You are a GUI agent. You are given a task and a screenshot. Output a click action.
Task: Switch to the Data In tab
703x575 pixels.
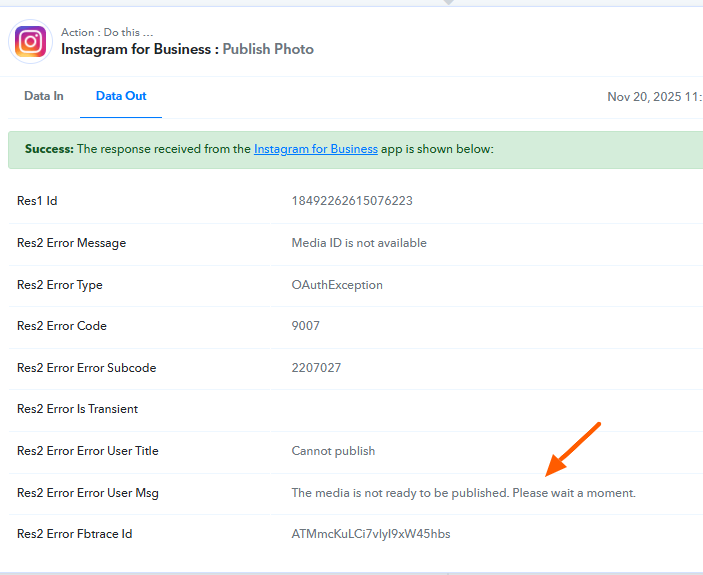coord(44,96)
